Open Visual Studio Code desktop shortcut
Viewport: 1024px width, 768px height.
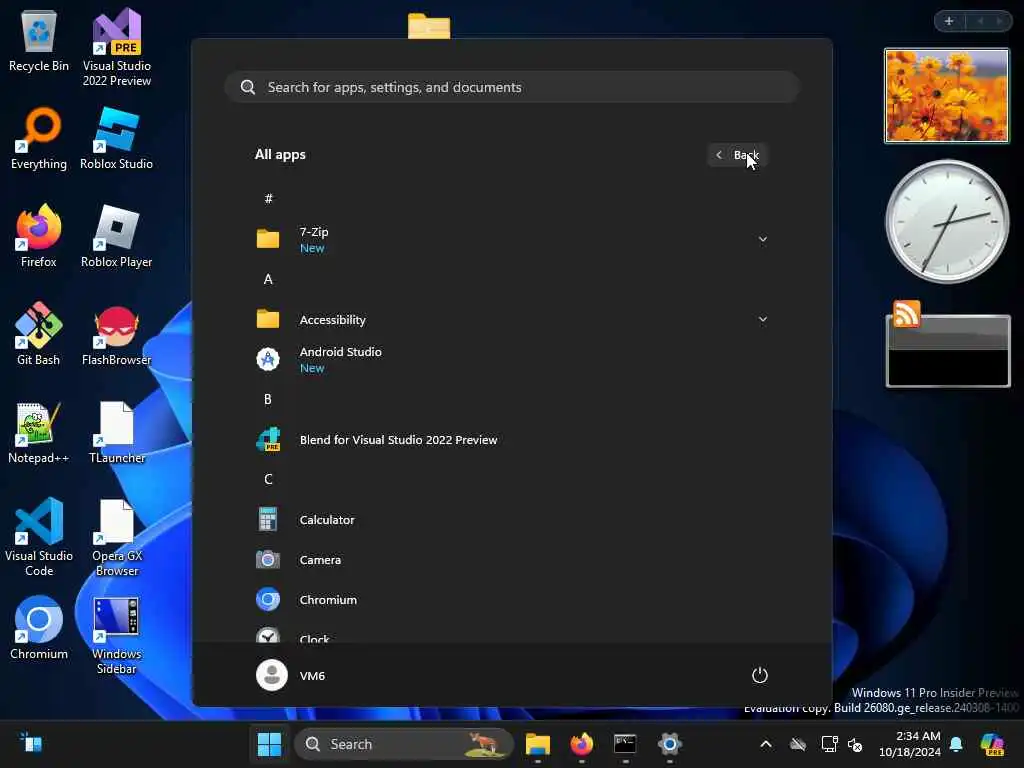tap(39, 537)
